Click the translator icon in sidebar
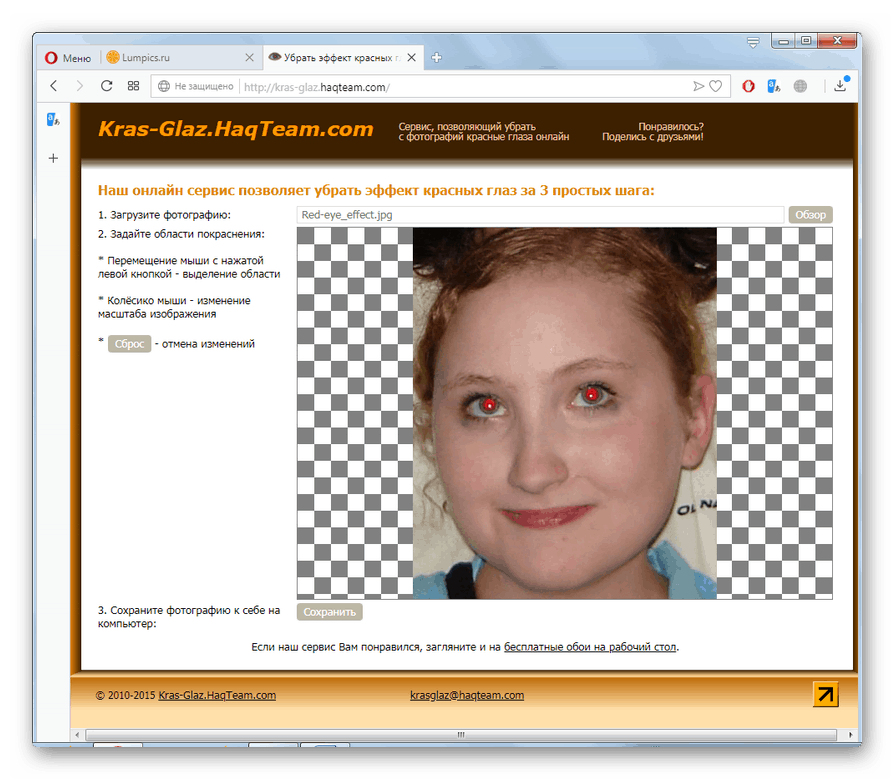 (x=53, y=120)
